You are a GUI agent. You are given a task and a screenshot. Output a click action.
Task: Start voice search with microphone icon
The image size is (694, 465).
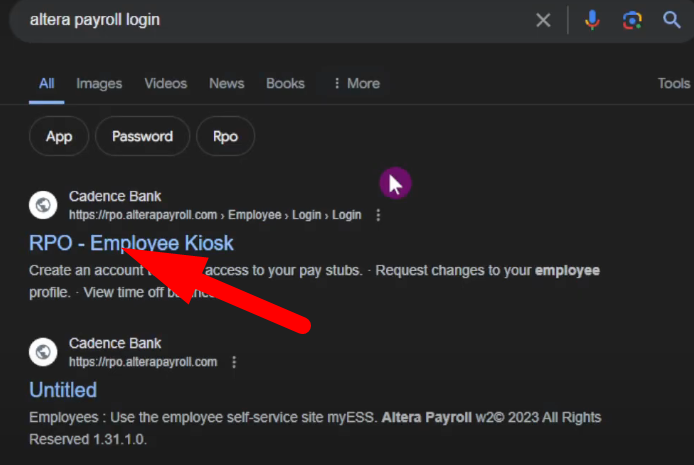tap(593, 20)
